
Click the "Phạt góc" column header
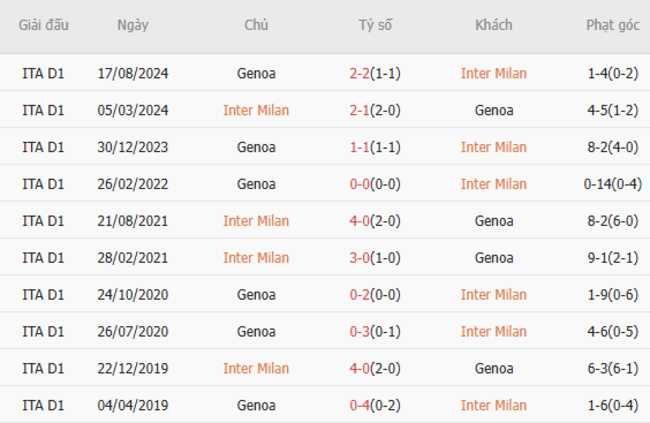tap(613, 25)
